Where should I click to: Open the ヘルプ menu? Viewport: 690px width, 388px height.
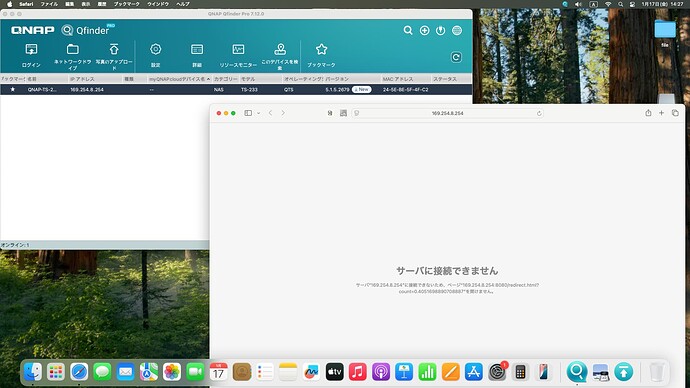click(183, 4)
